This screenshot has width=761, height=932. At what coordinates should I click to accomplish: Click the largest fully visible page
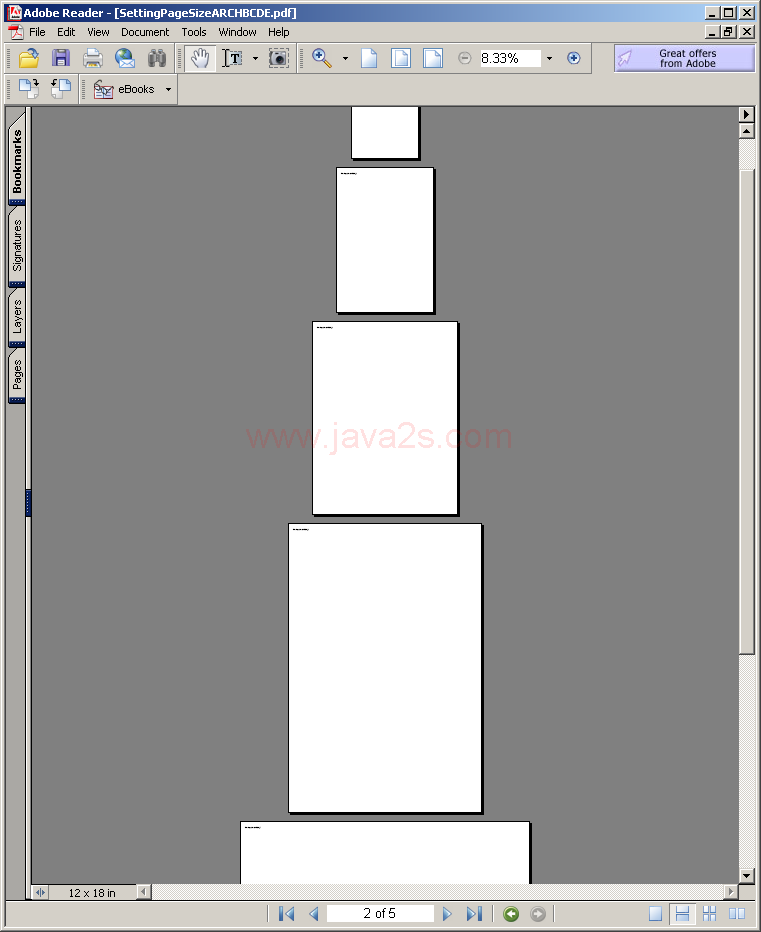[x=385, y=668]
